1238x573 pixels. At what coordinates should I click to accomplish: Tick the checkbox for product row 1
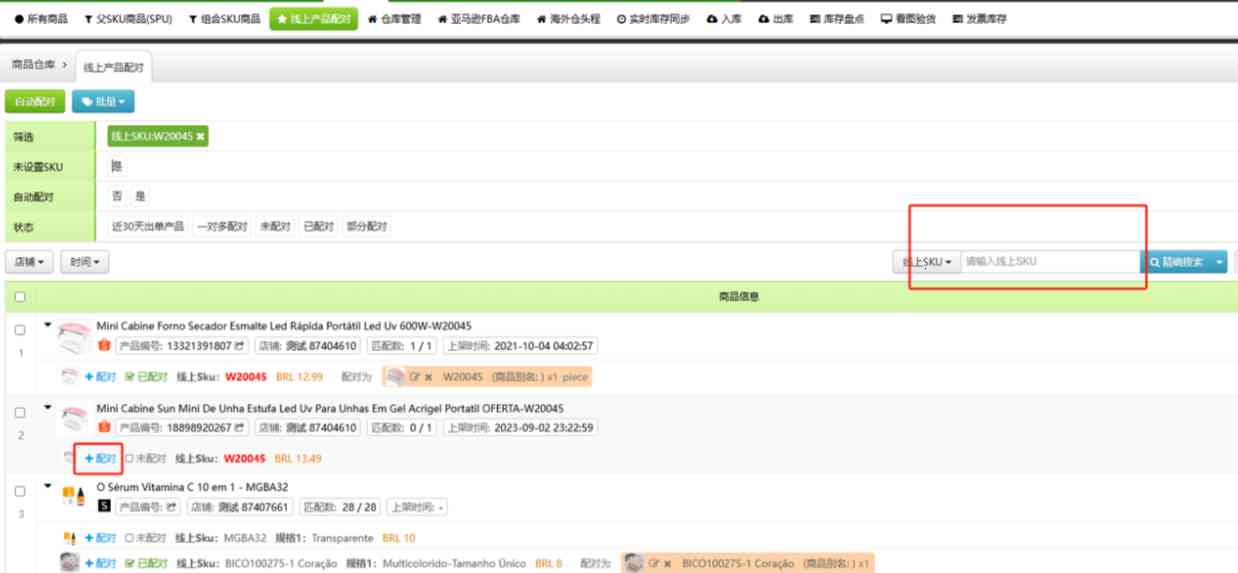[20, 330]
